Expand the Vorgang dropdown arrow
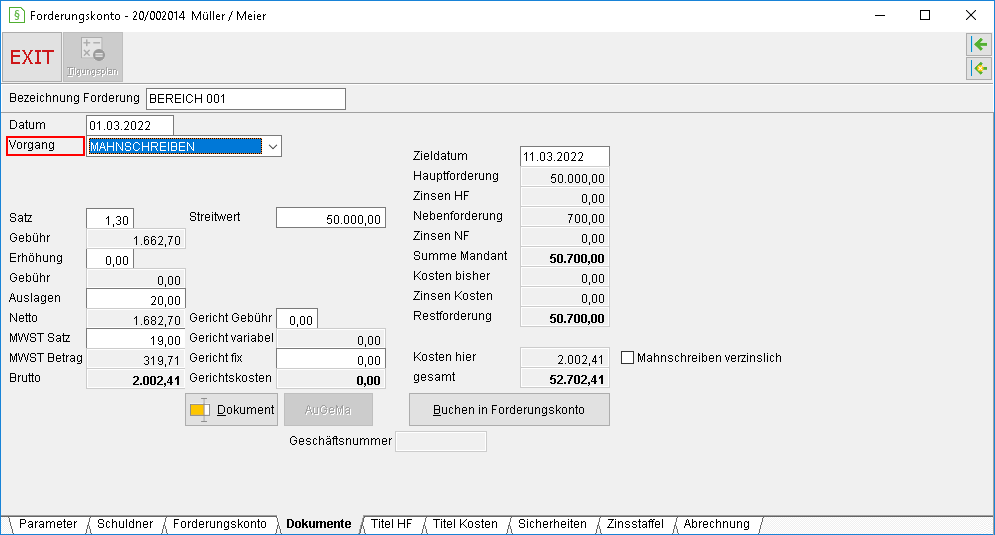This screenshot has height=535, width=995. point(272,147)
